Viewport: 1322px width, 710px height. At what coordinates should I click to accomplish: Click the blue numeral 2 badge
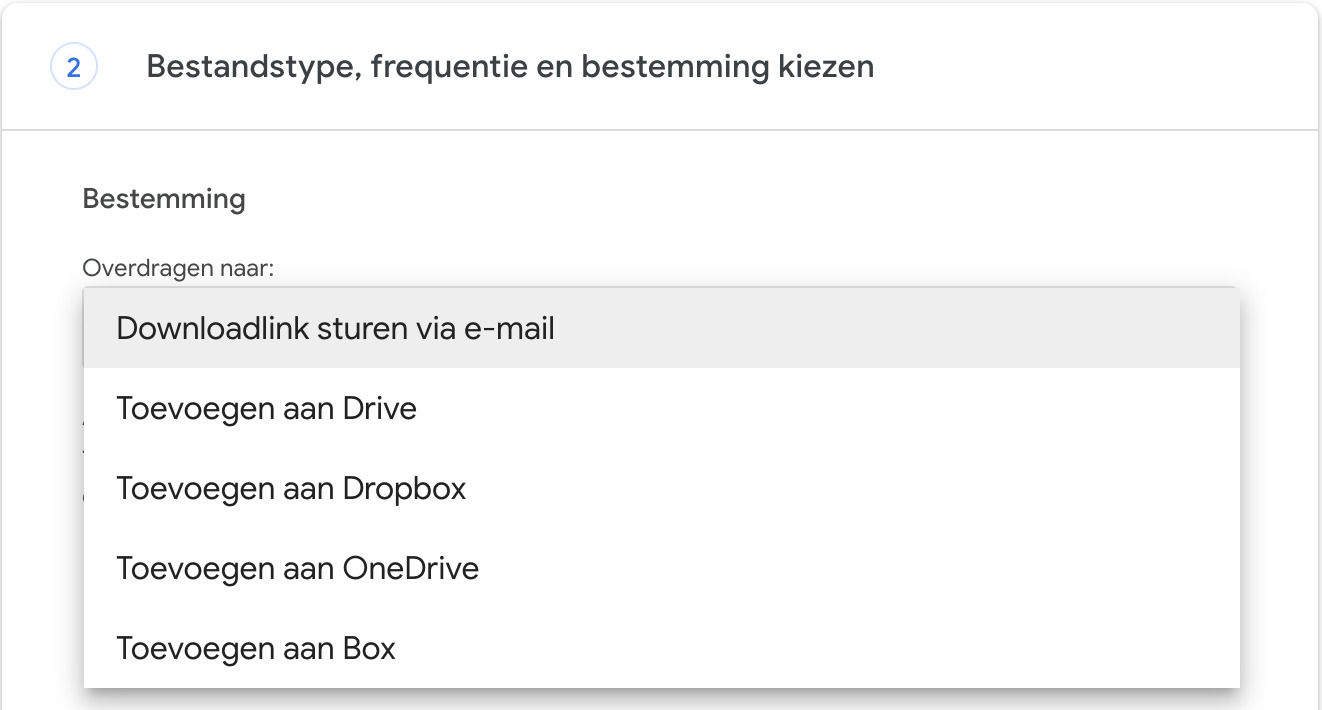(x=73, y=68)
